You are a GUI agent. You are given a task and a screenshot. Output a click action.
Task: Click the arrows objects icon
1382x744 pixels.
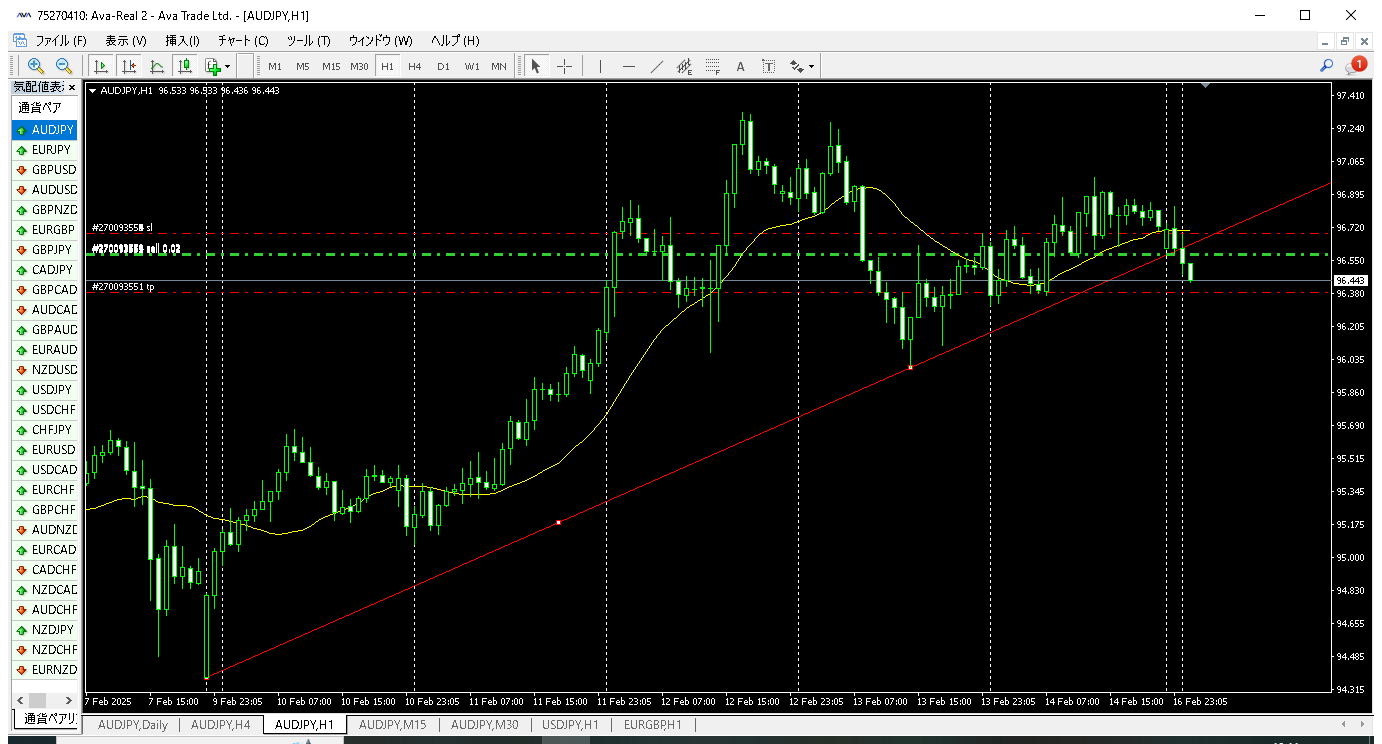click(x=796, y=66)
